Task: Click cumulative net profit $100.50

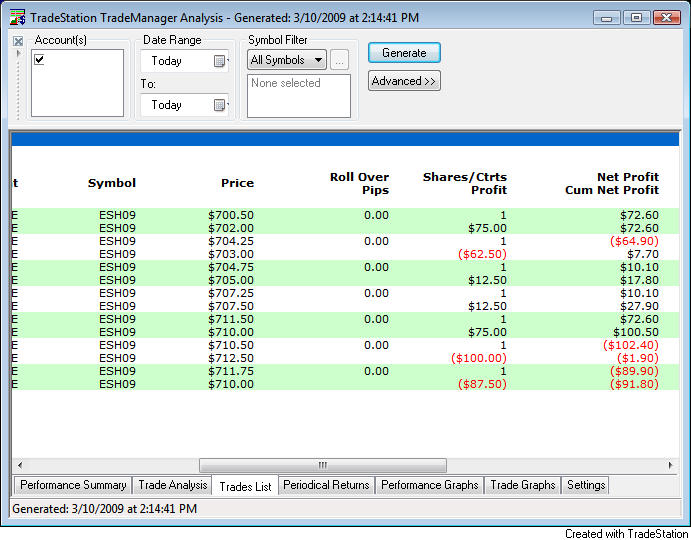Action: (636, 332)
